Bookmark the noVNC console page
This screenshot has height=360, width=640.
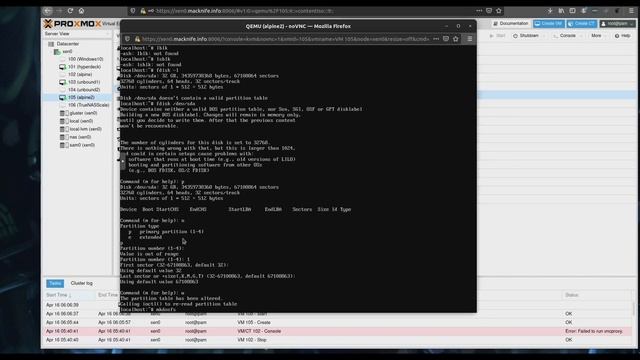pos(456,39)
